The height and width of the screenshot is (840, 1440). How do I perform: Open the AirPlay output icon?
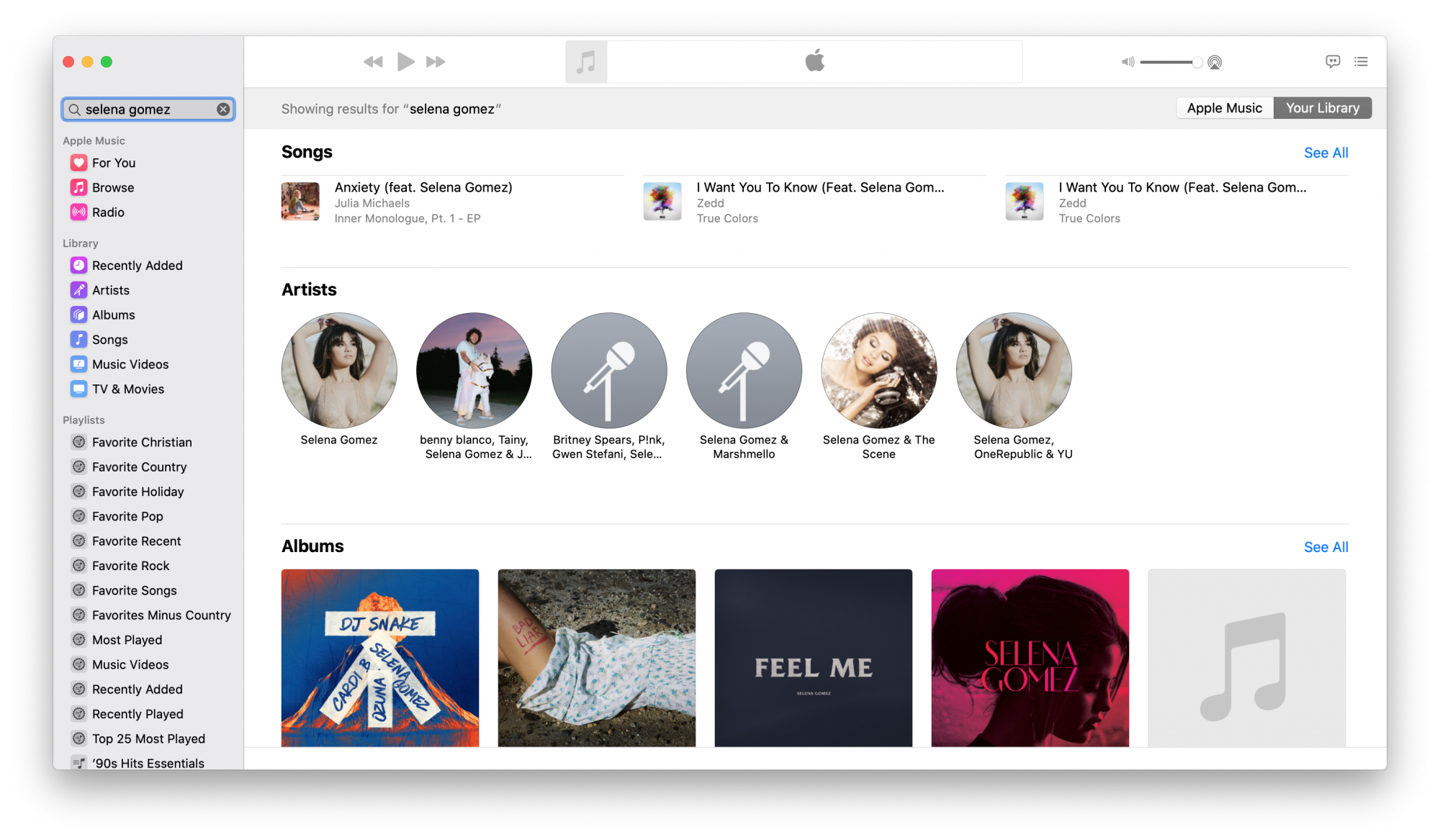1215,63
